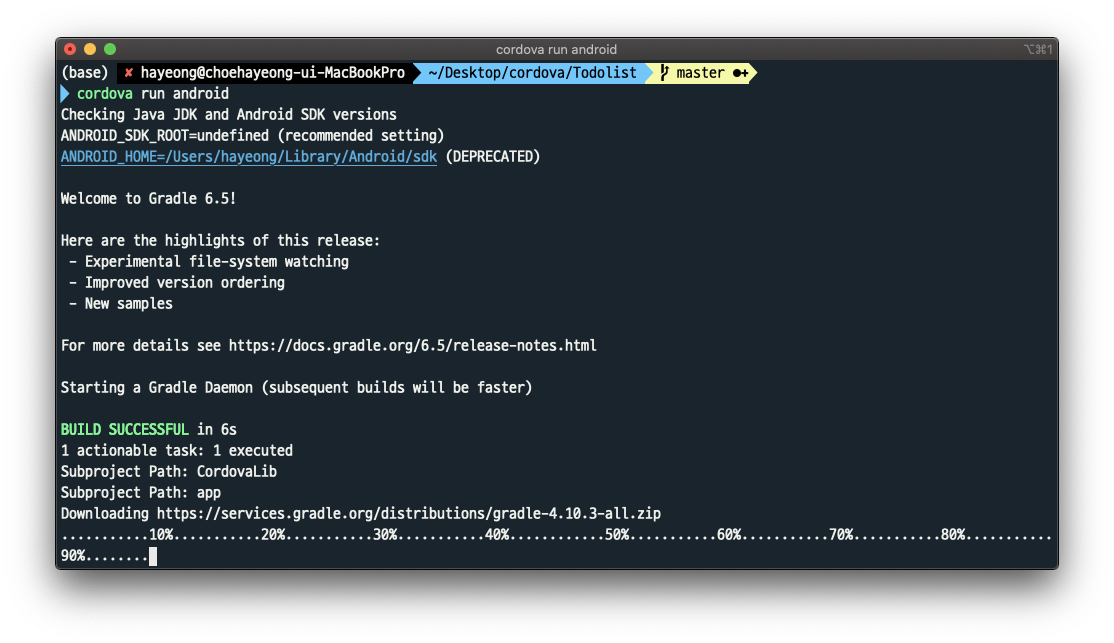This screenshot has height=643, width=1114.
Task: Click '1 actionable task: 1 executed' line
Action: point(177,450)
